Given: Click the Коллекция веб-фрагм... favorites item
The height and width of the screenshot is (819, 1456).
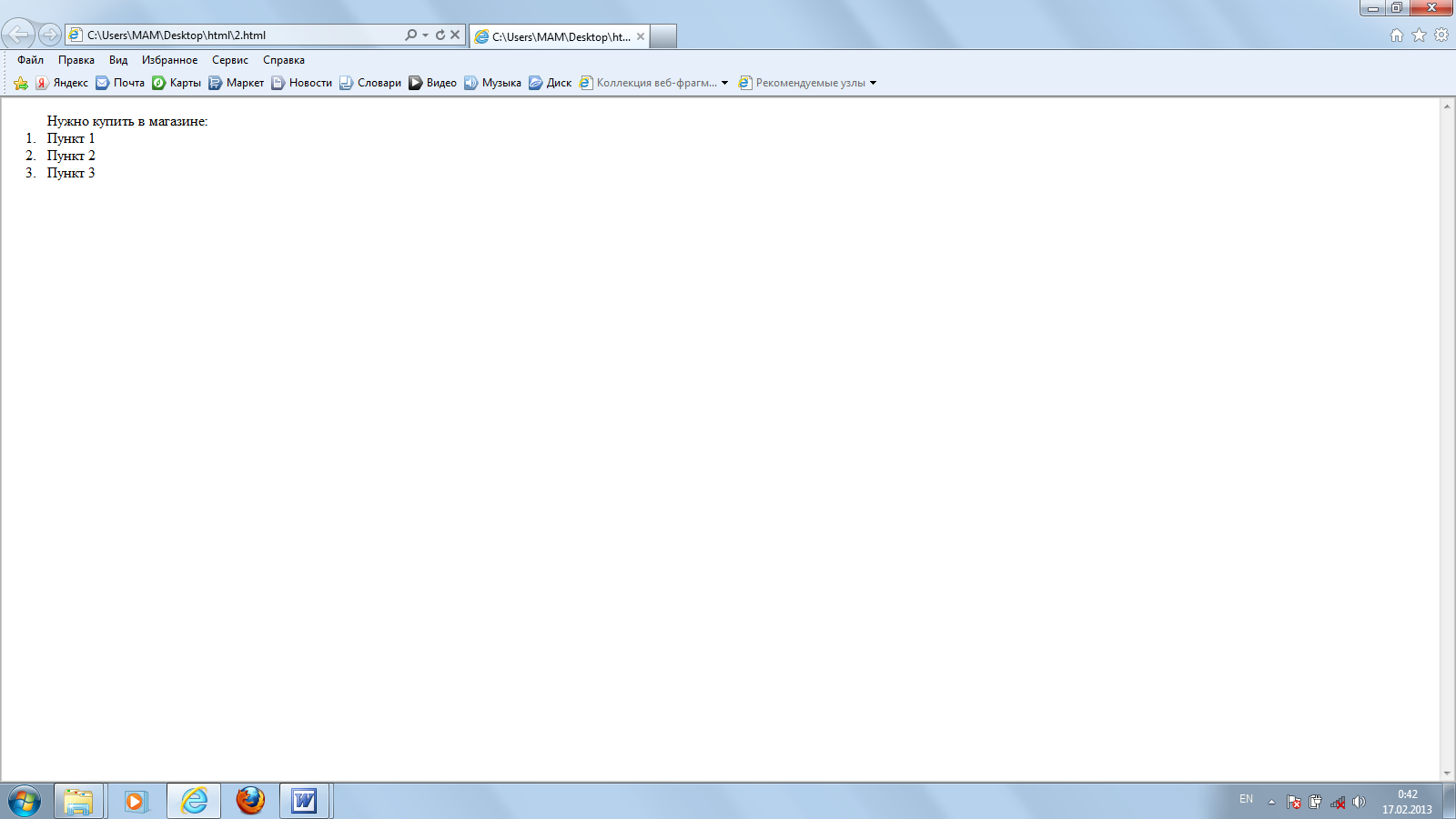Looking at the screenshot, I should [648, 83].
